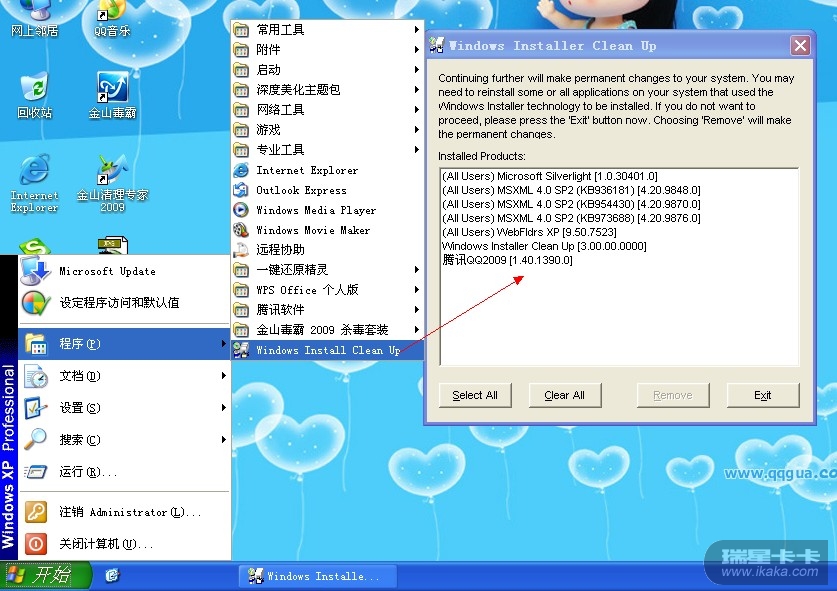Image resolution: width=837 pixels, height=591 pixels.
Task: Select 腾讯QQ2009 [1.40.1390.0] entry
Action: pyautogui.click(x=507, y=260)
